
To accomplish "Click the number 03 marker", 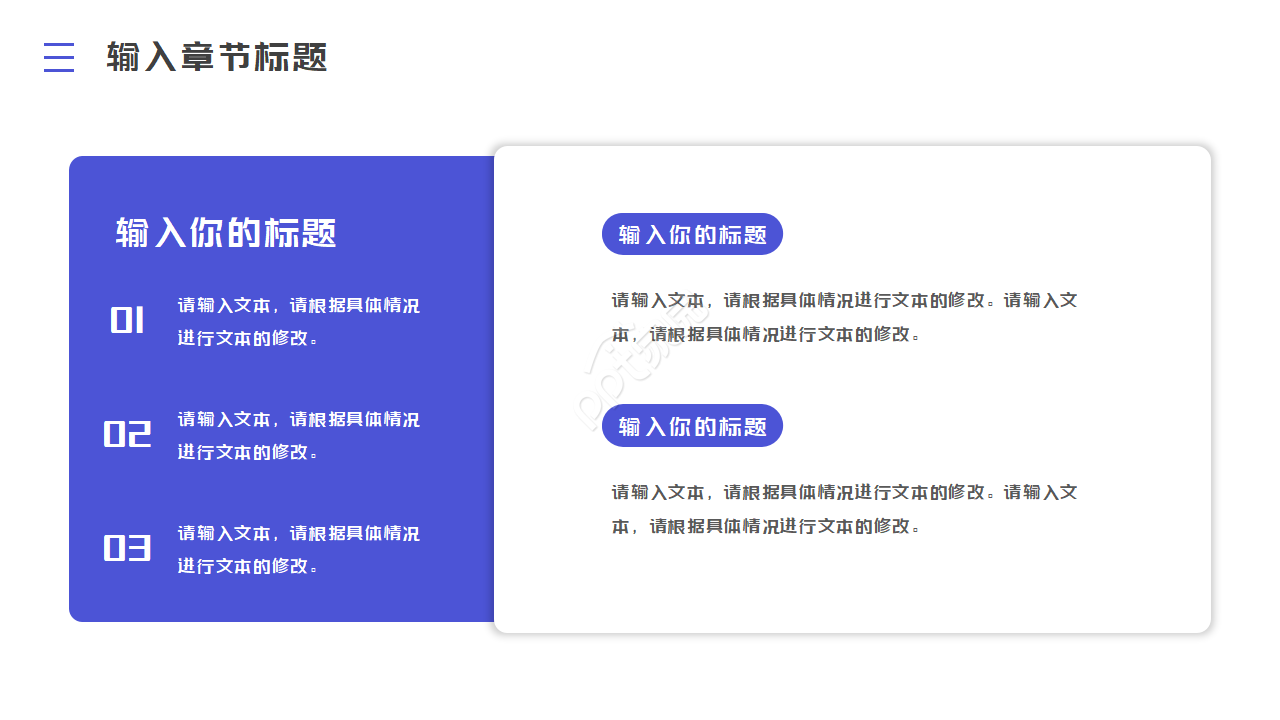I will coord(127,548).
